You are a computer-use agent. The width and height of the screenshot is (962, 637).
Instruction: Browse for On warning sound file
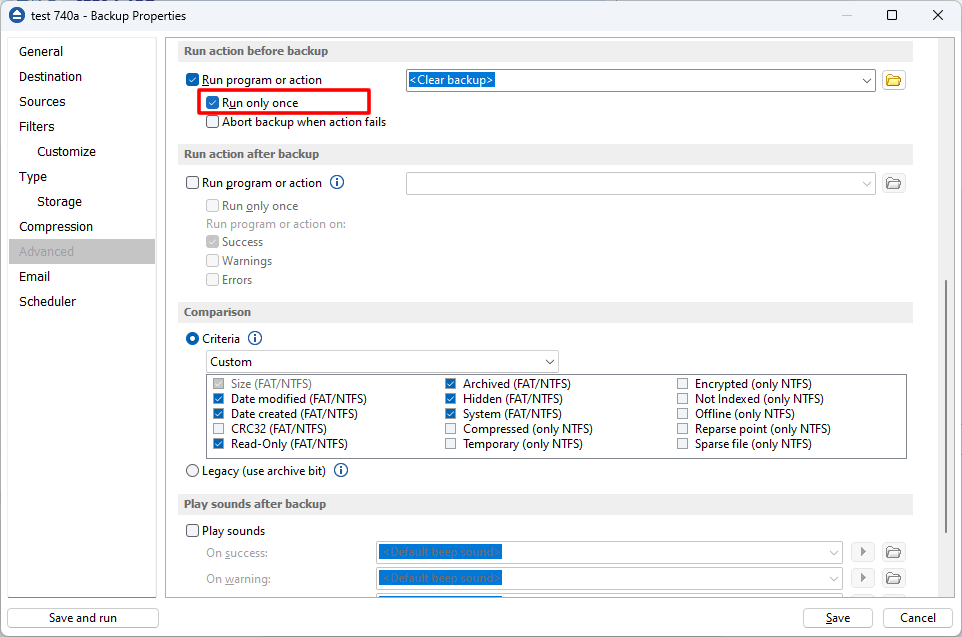(x=894, y=578)
